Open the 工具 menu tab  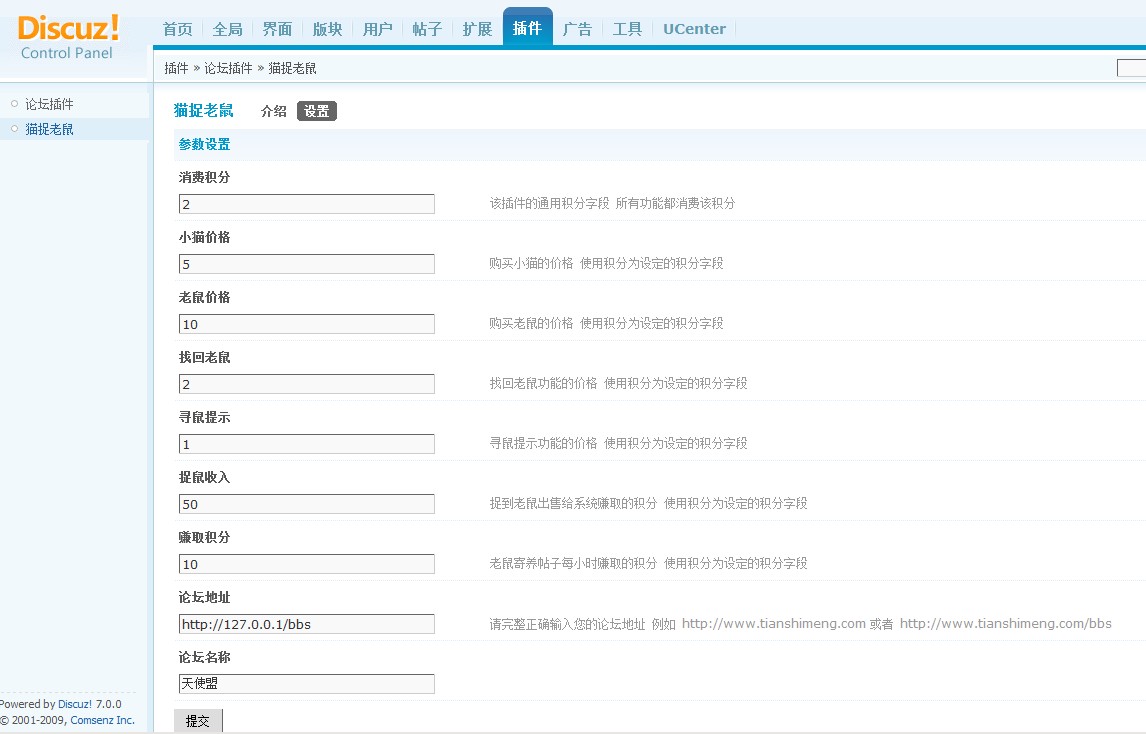click(x=627, y=29)
